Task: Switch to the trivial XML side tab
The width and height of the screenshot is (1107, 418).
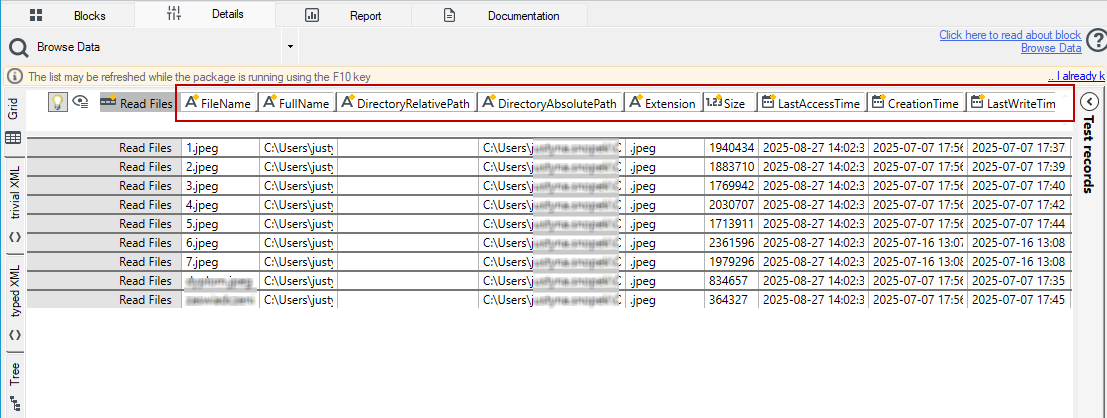Action: coord(14,205)
